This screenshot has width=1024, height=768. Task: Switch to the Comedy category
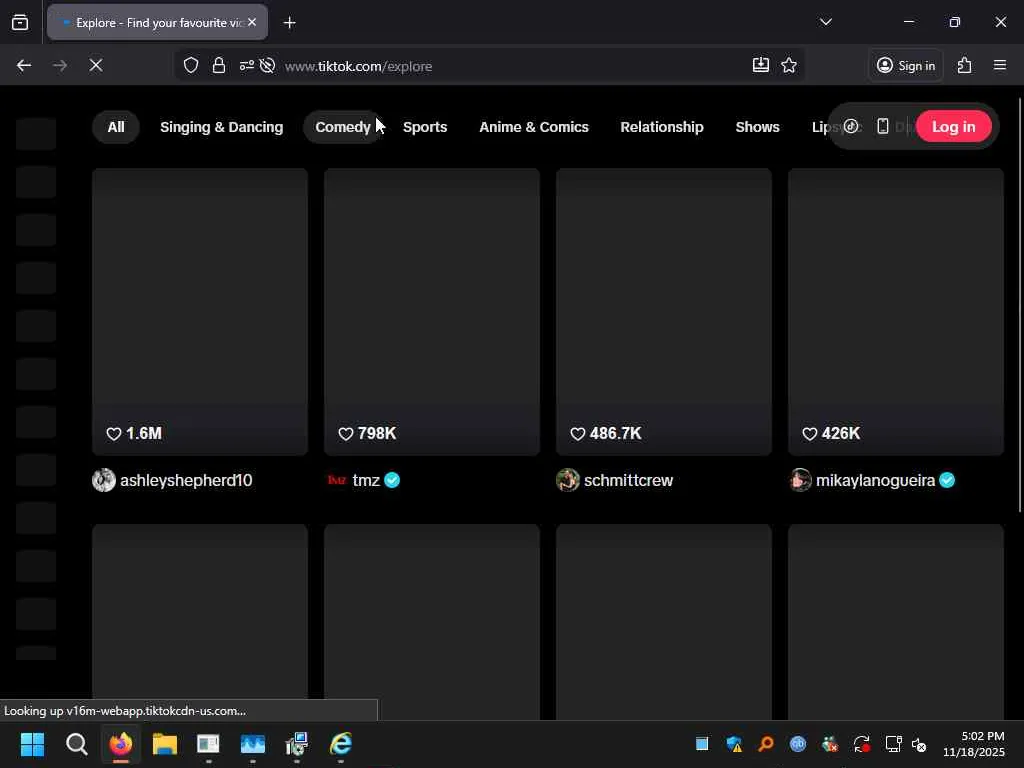pos(343,127)
